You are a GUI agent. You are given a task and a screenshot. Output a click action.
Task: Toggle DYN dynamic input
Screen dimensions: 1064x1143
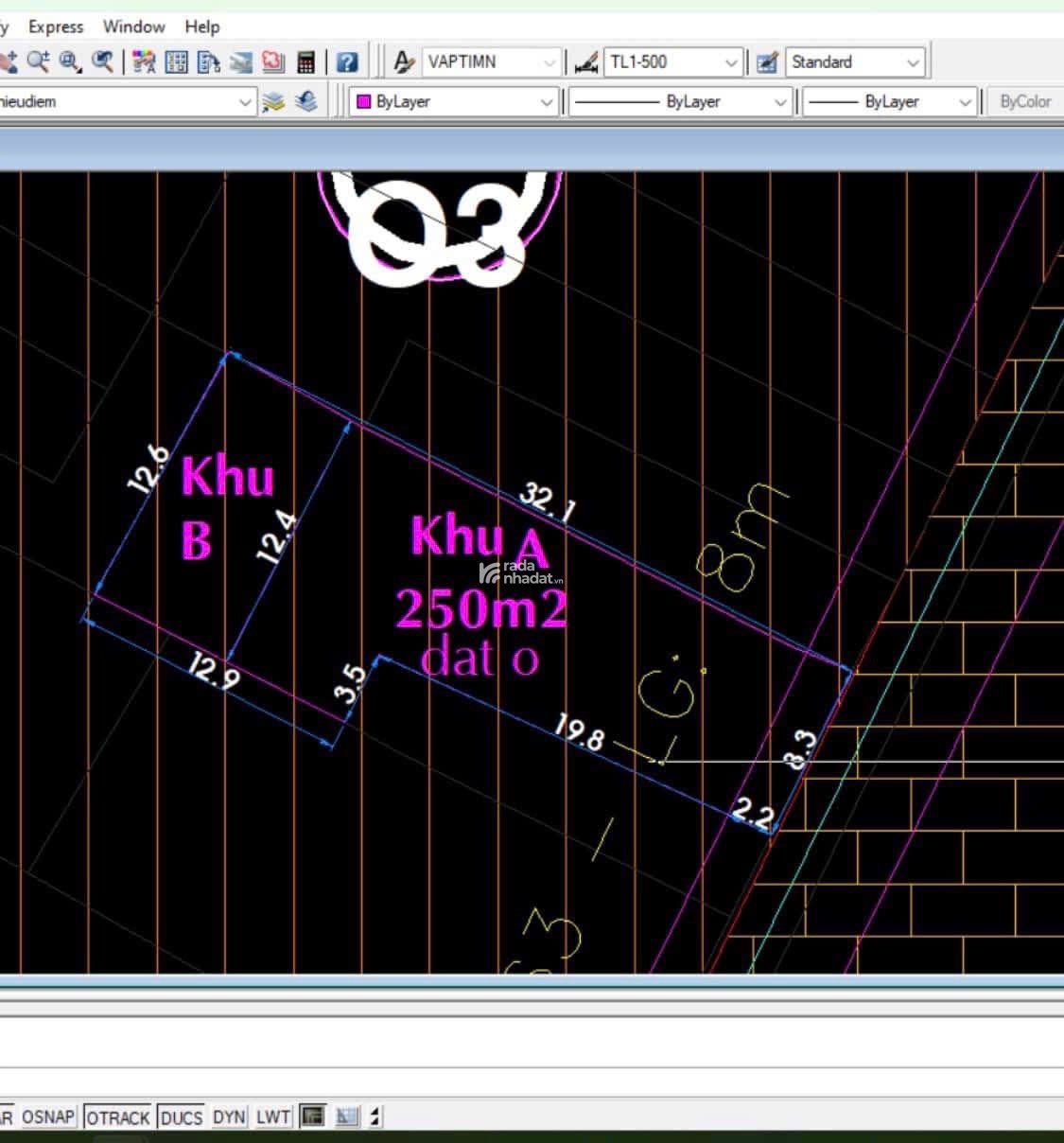(x=229, y=1117)
